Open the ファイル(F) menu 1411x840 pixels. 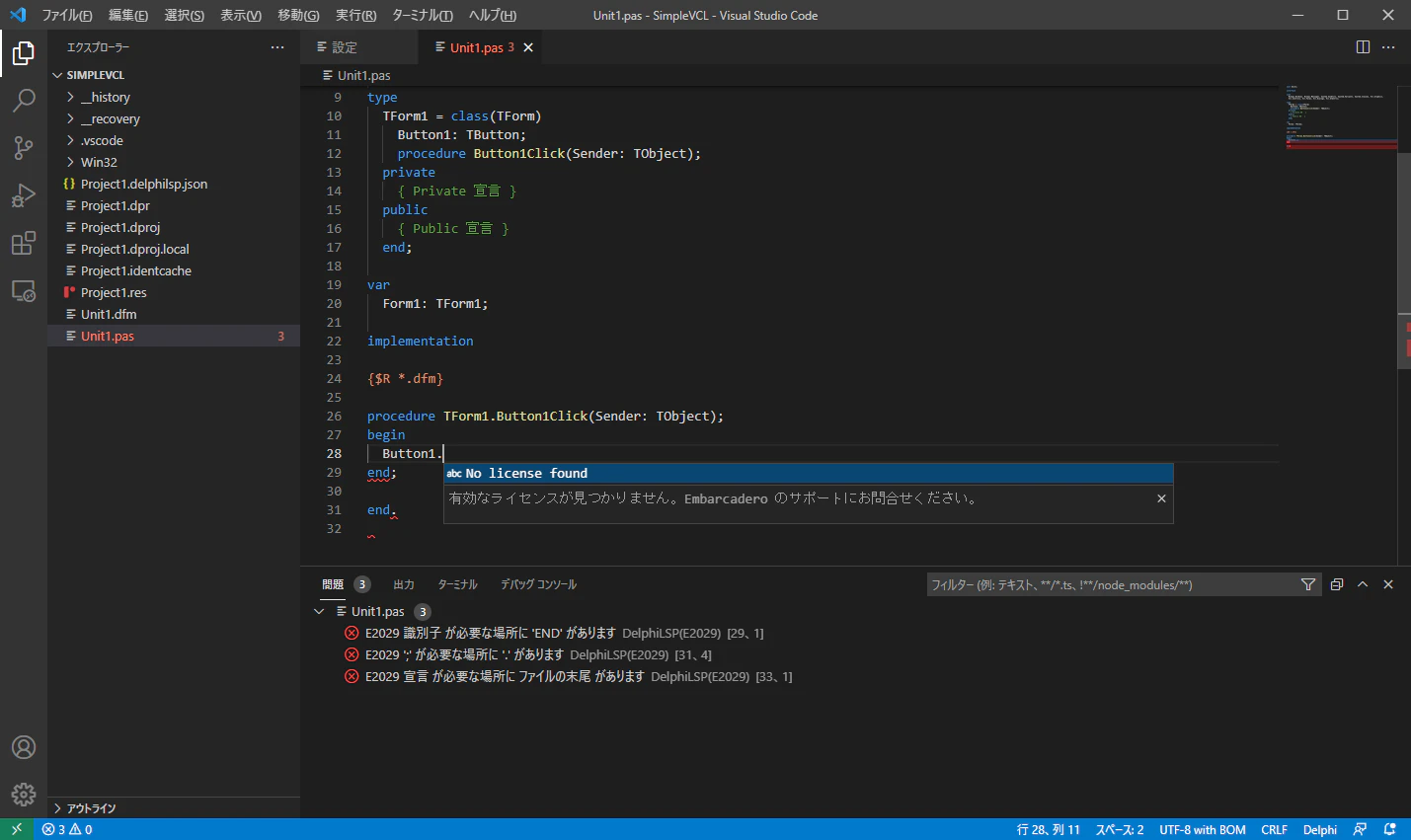[x=67, y=15]
